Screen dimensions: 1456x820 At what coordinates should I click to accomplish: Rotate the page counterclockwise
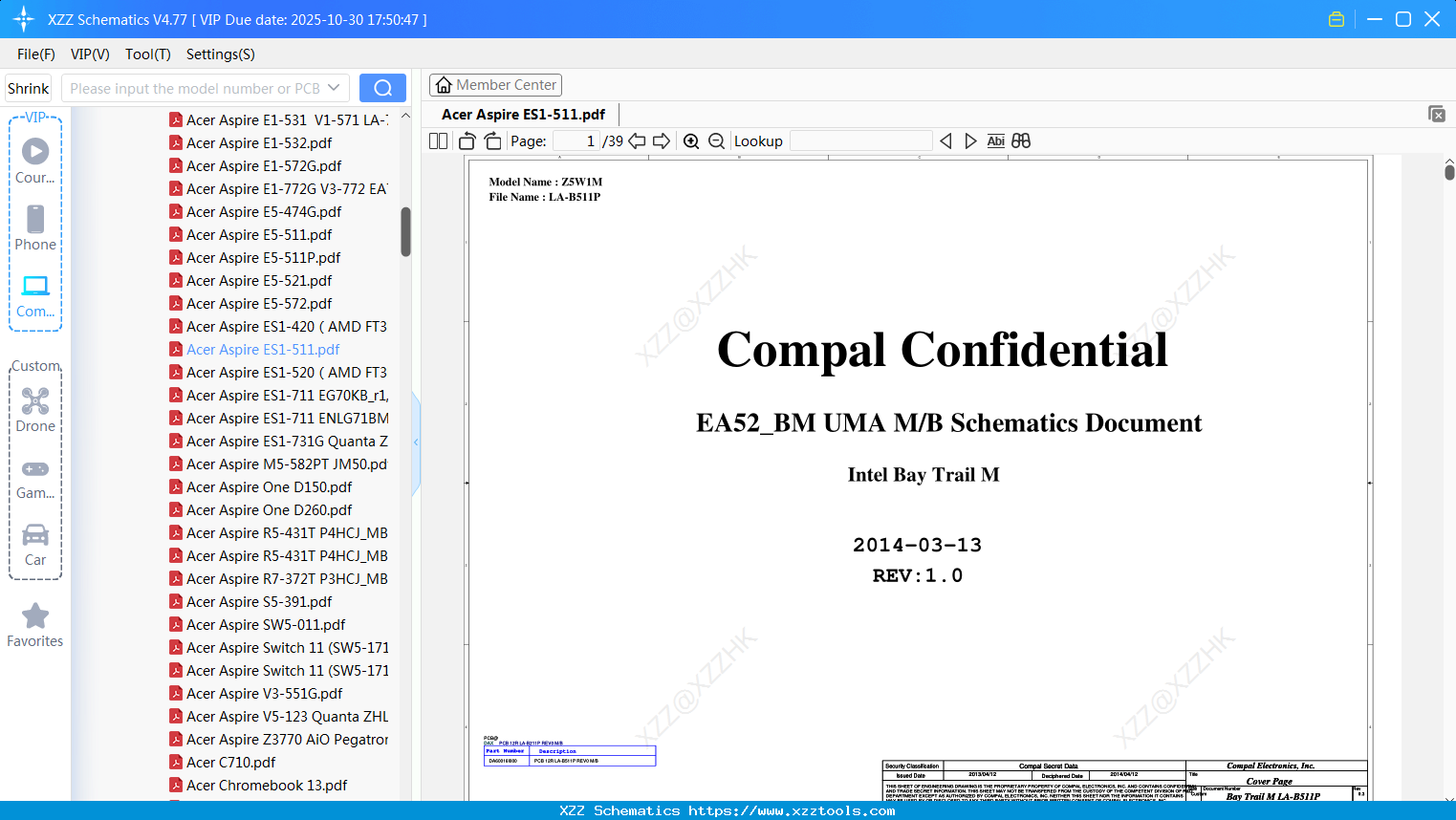point(467,141)
